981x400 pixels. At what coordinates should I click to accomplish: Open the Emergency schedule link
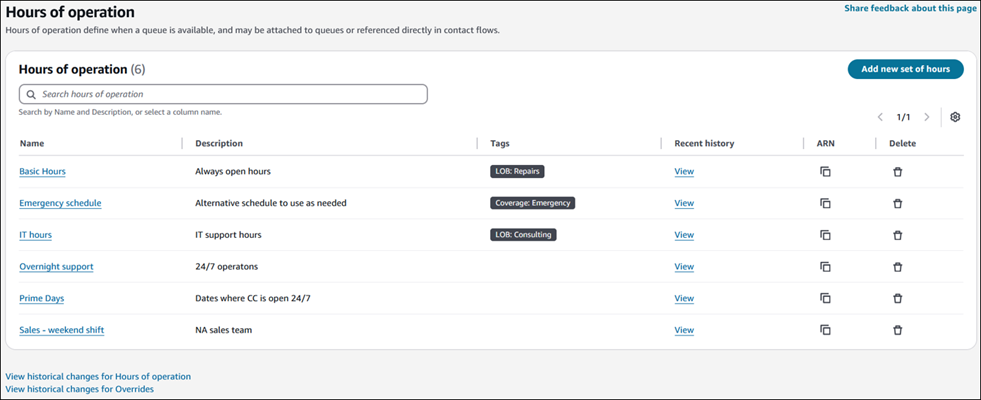click(x=60, y=203)
